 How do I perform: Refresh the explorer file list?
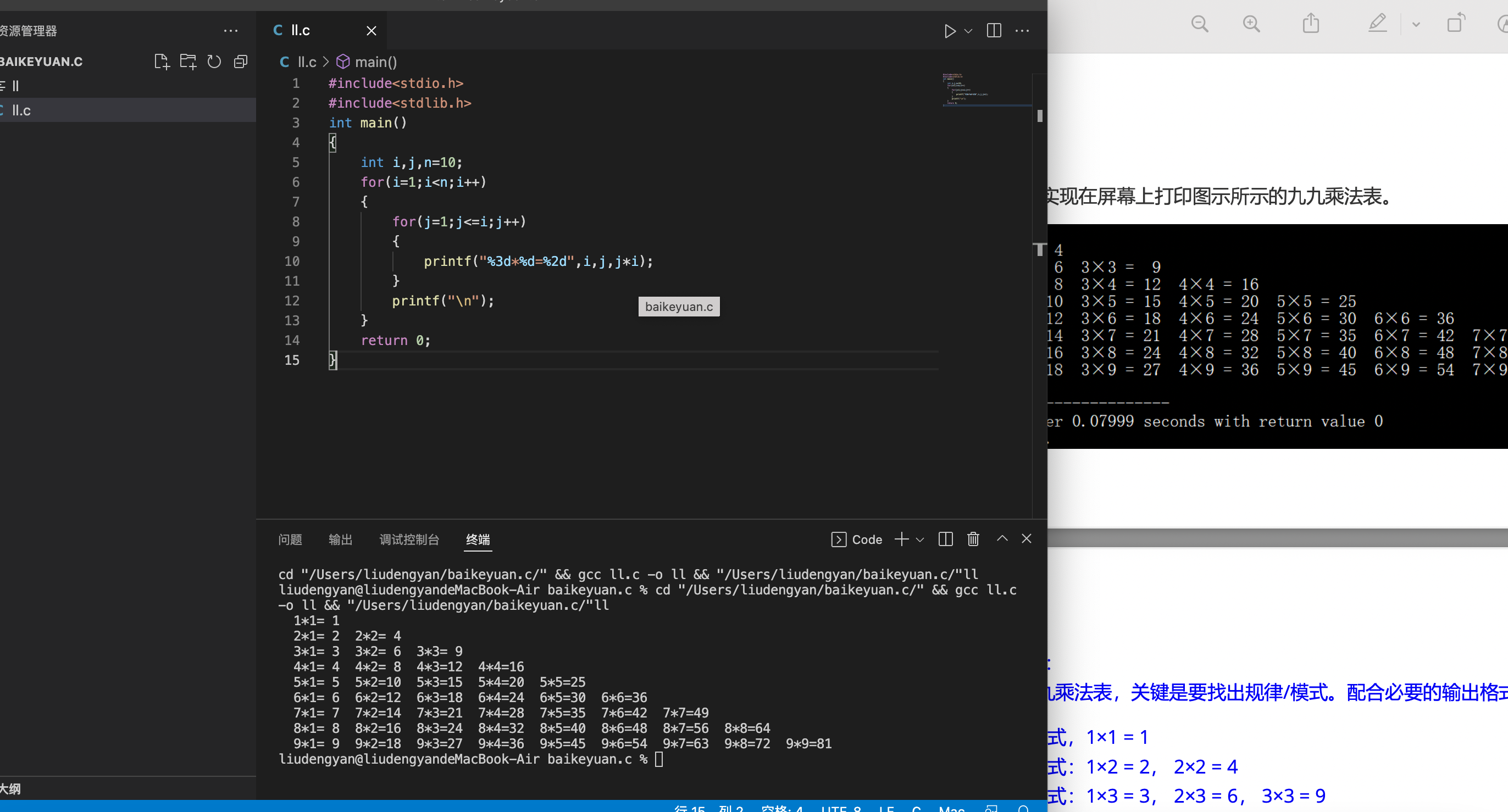[x=214, y=62]
